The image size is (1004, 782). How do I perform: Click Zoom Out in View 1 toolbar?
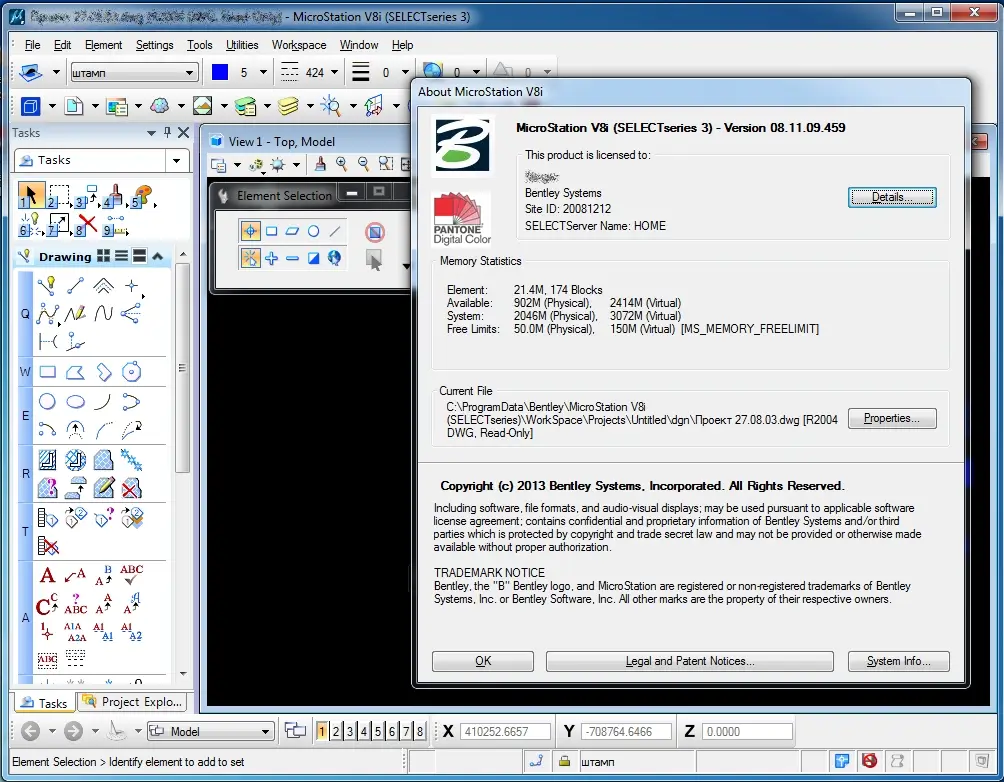364,165
